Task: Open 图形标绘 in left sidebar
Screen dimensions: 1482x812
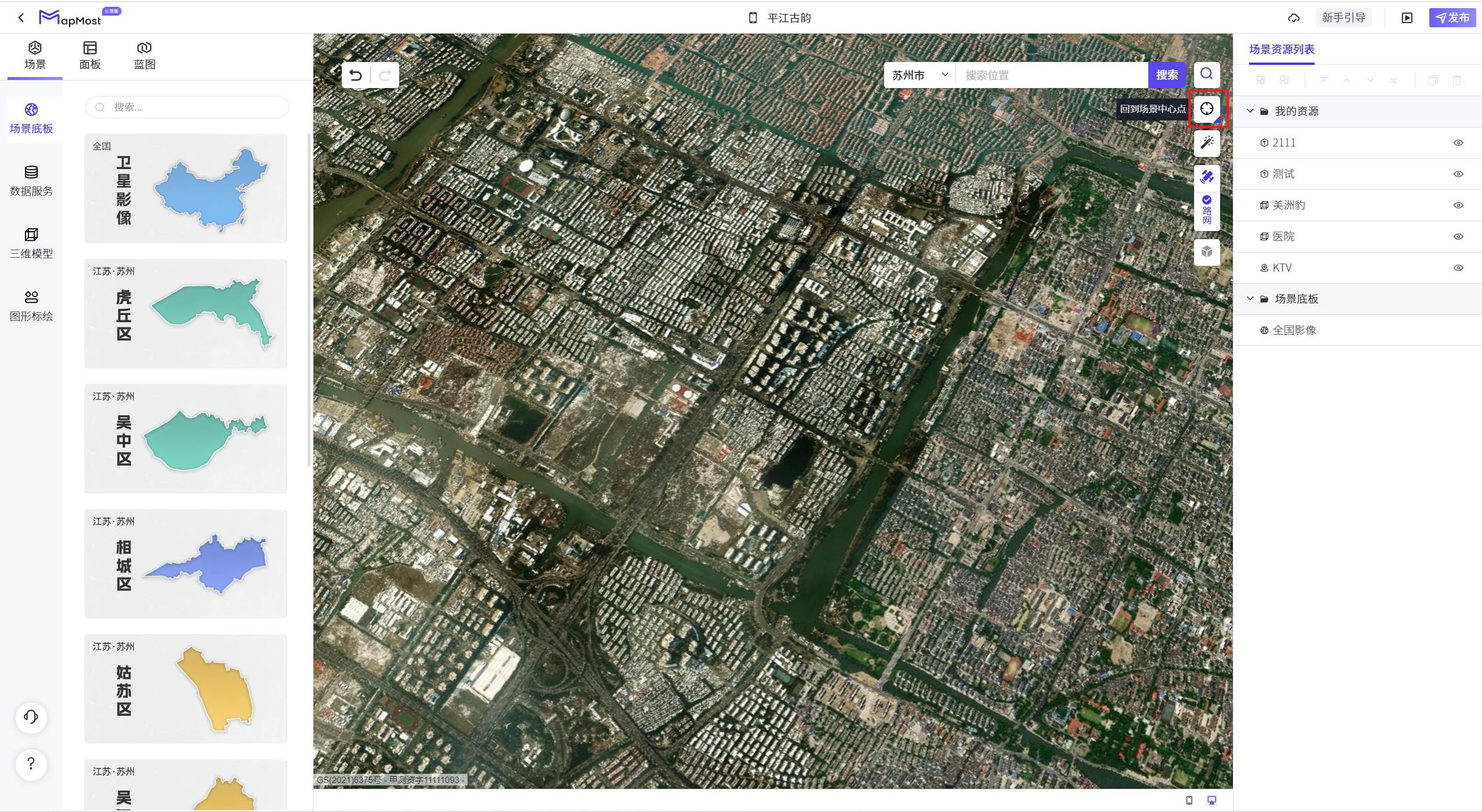Action: click(31, 306)
